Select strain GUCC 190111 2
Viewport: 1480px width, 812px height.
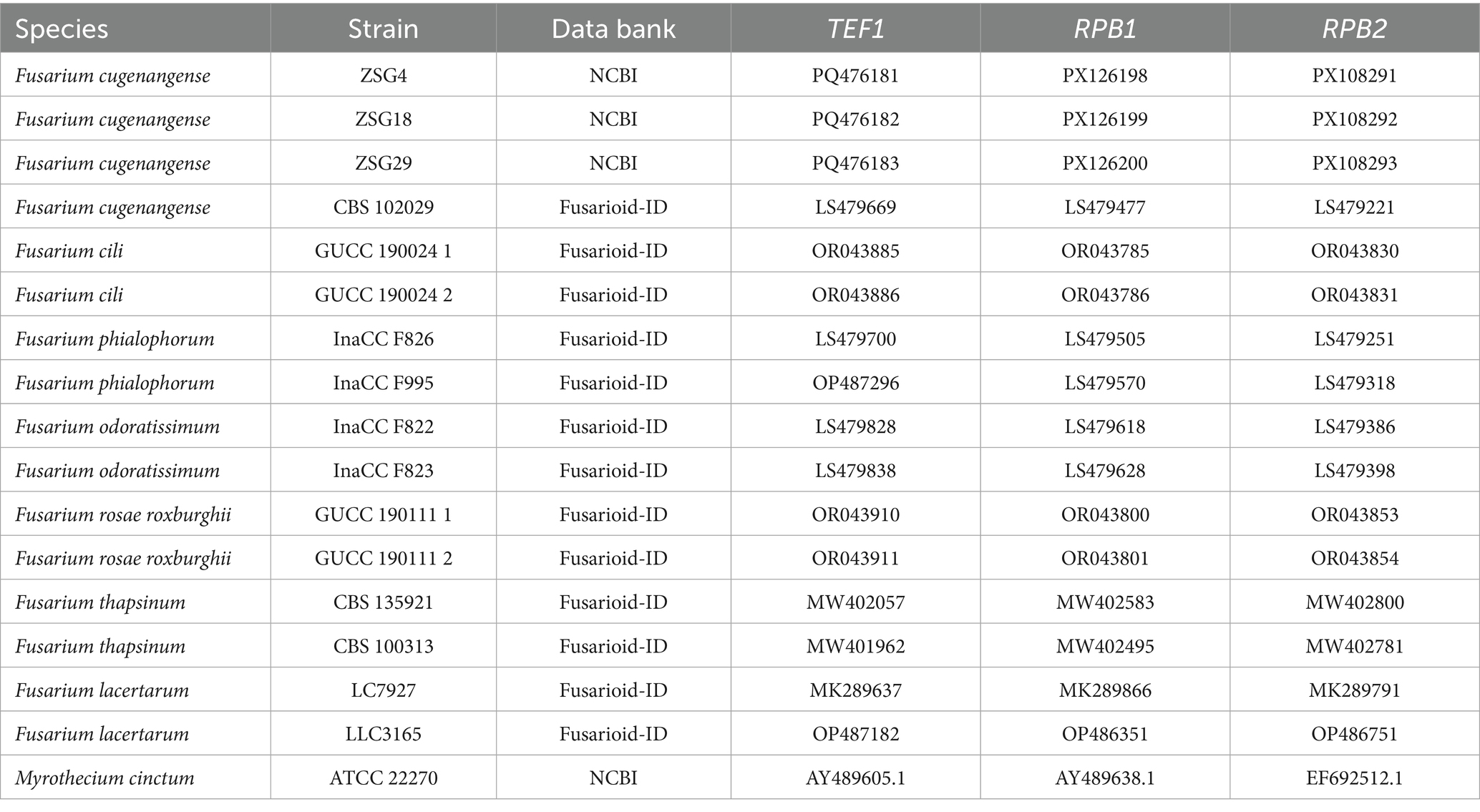[384, 558]
